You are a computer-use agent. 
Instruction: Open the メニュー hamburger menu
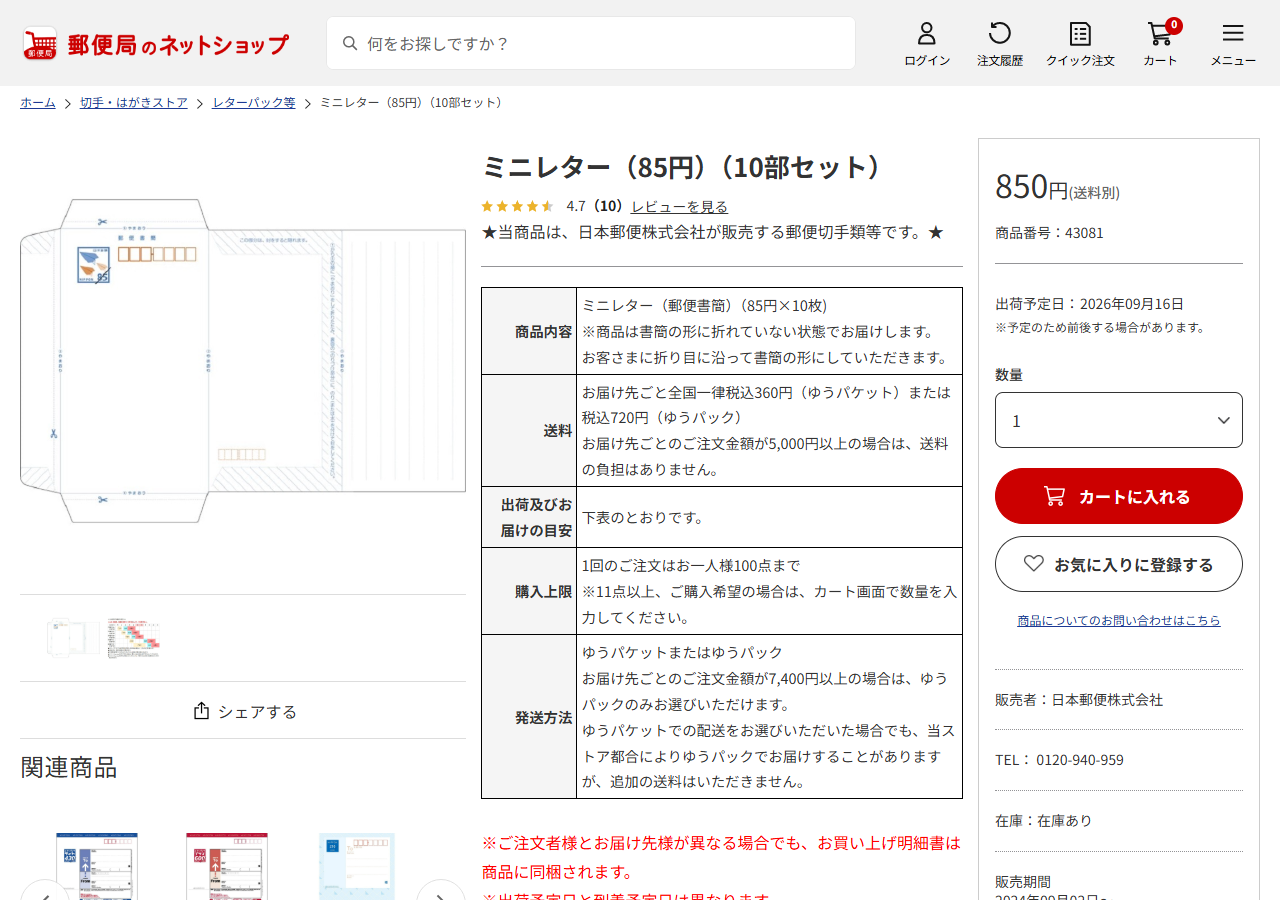pyautogui.click(x=1233, y=45)
